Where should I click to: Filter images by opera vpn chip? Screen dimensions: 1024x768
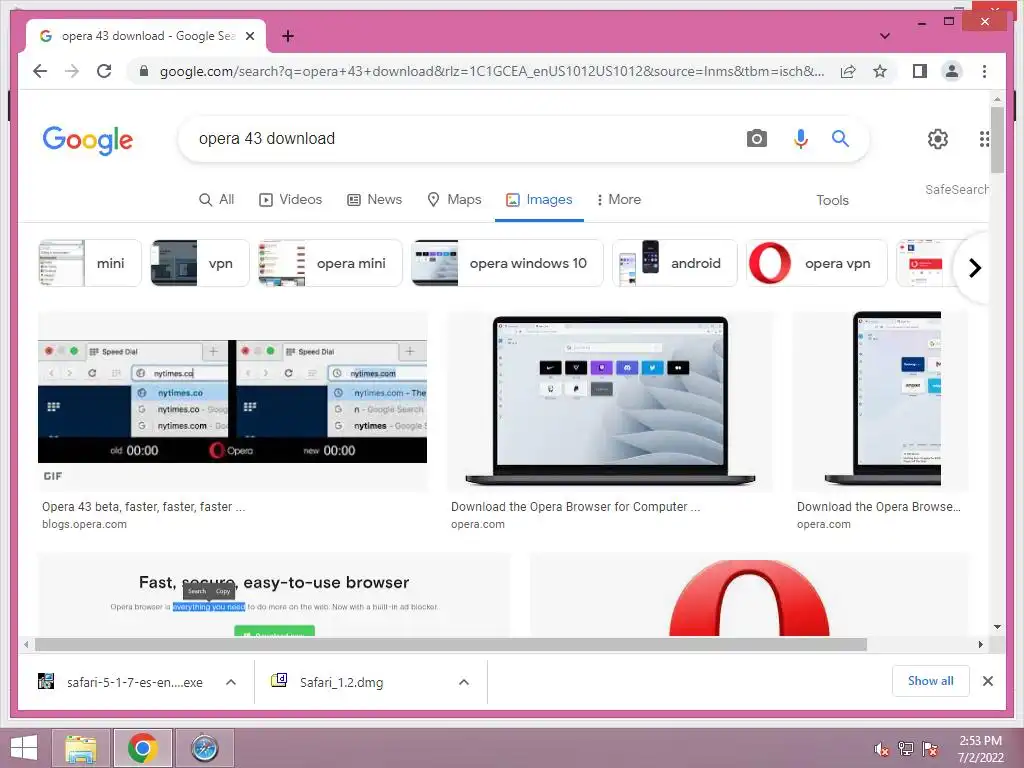click(816, 263)
